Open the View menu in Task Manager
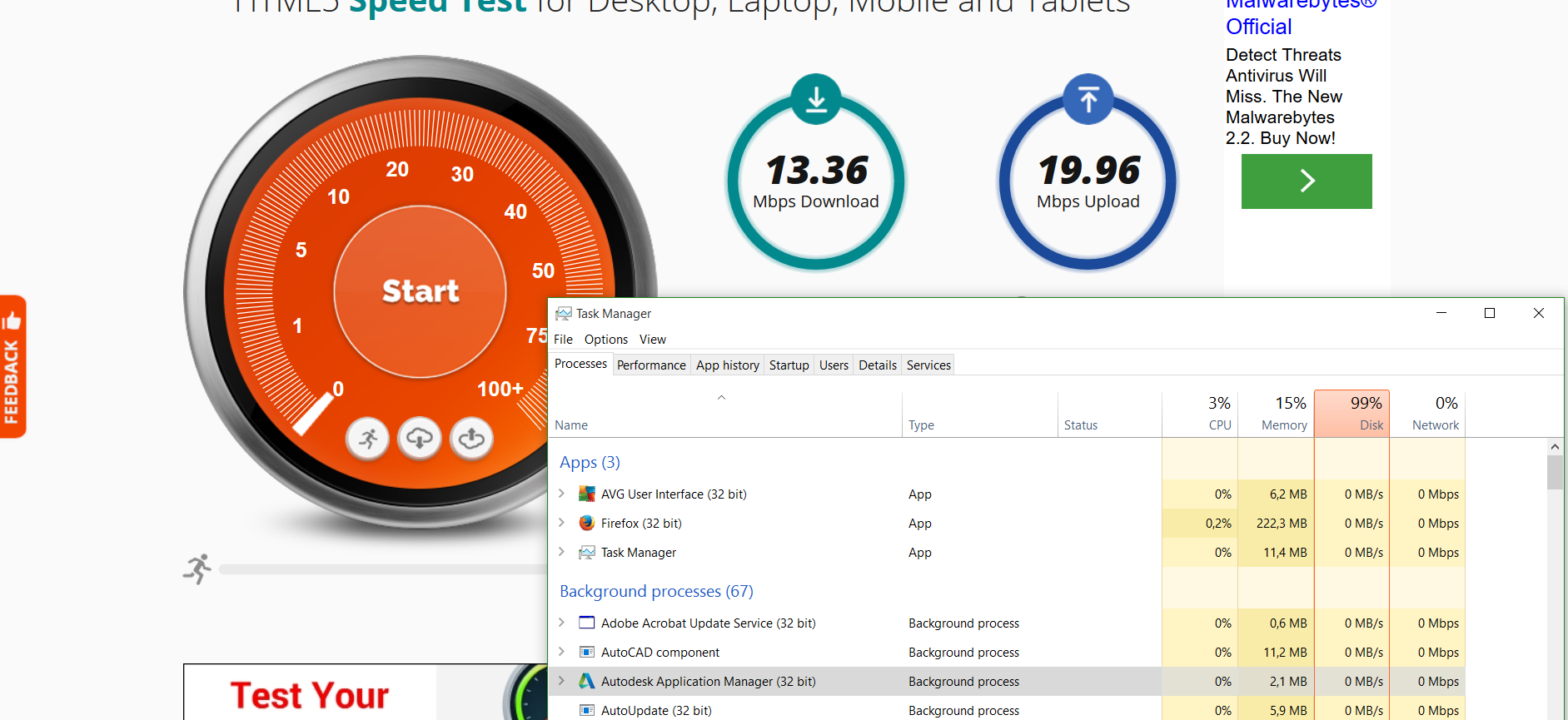Viewport: 1568px width, 720px height. click(653, 339)
